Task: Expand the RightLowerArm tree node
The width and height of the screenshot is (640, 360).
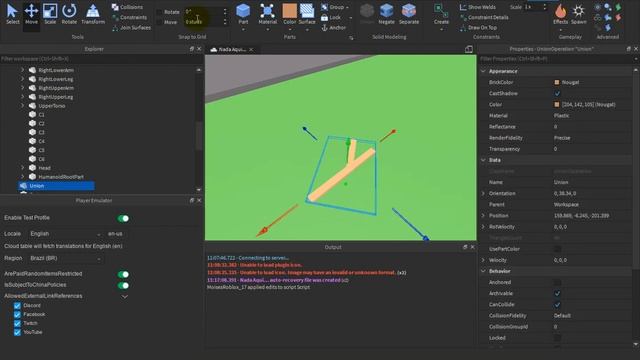Action: pyautogui.click(x=22, y=70)
